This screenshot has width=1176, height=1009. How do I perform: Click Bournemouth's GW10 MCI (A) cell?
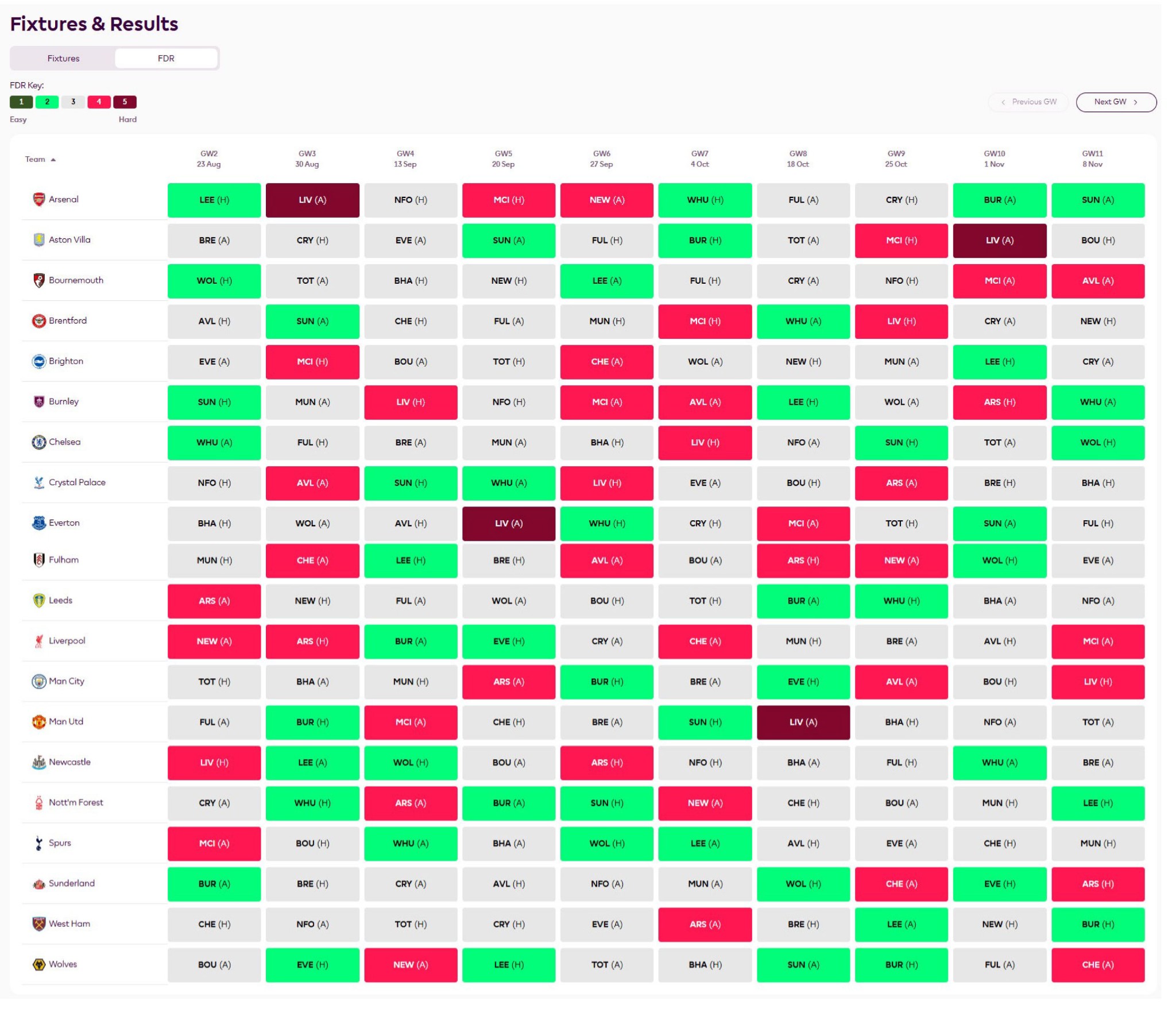(x=1000, y=281)
